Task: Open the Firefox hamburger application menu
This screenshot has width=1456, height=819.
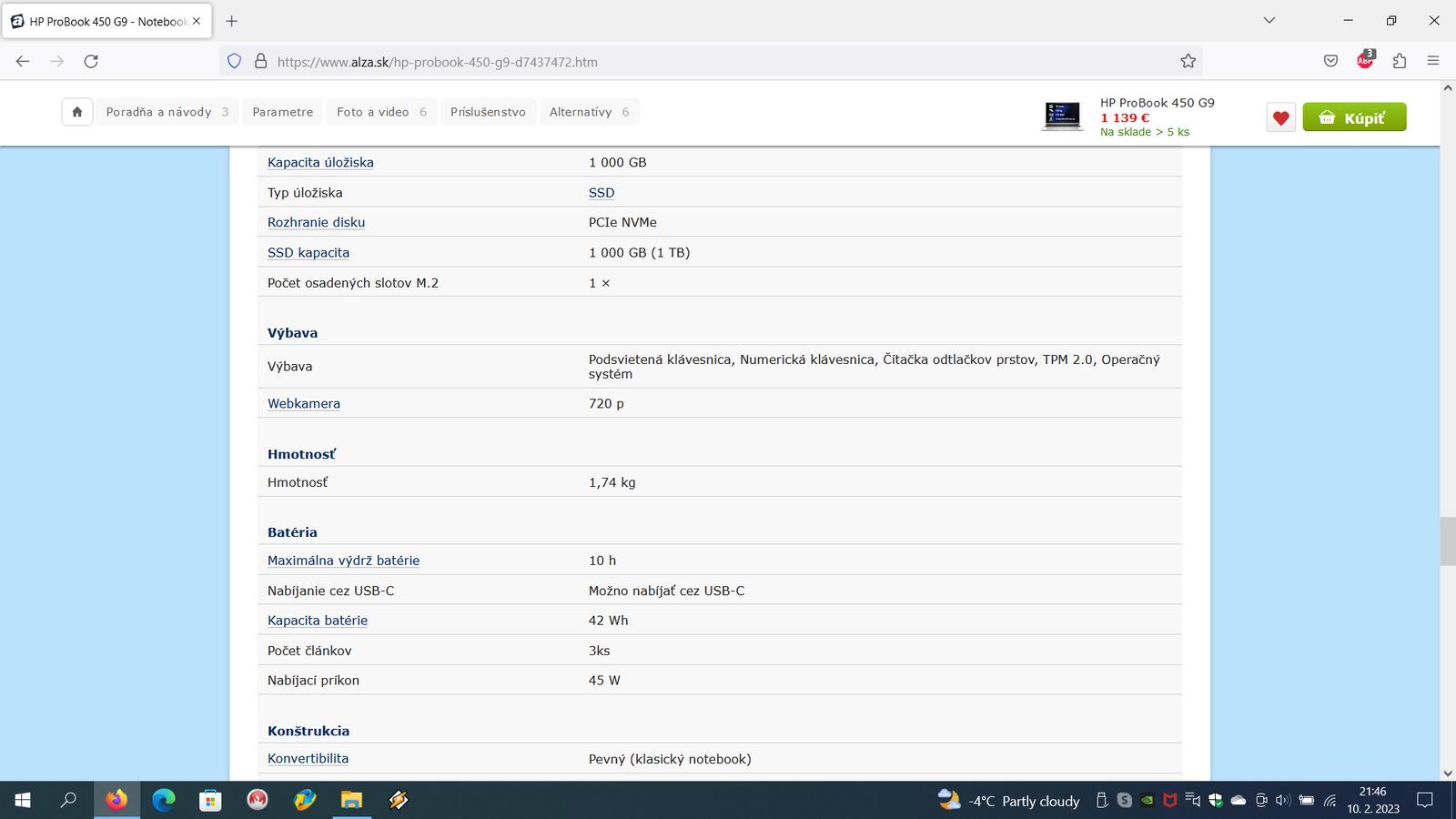Action: tap(1433, 61)
